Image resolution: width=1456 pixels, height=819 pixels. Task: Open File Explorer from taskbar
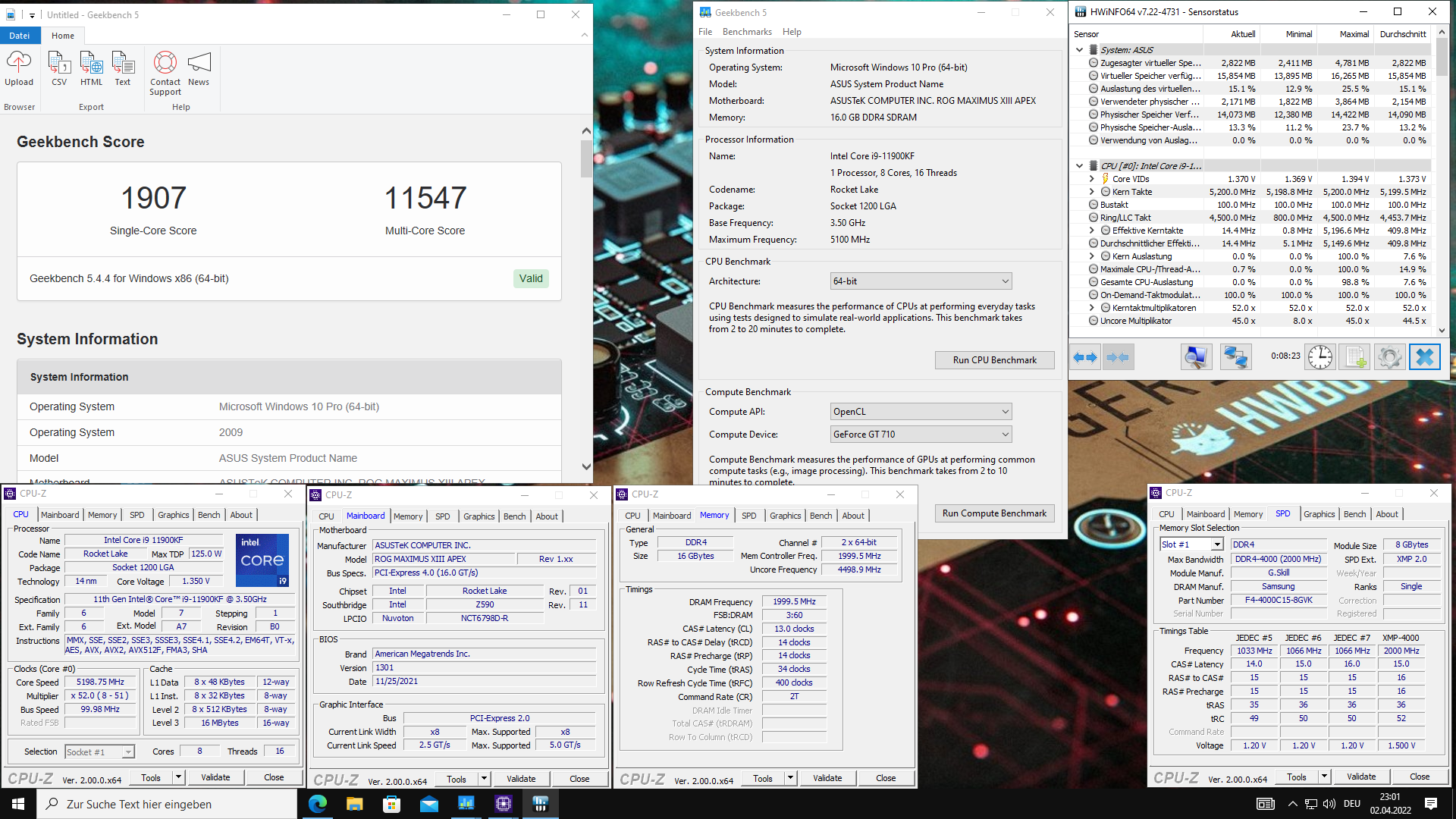[354, 804]
